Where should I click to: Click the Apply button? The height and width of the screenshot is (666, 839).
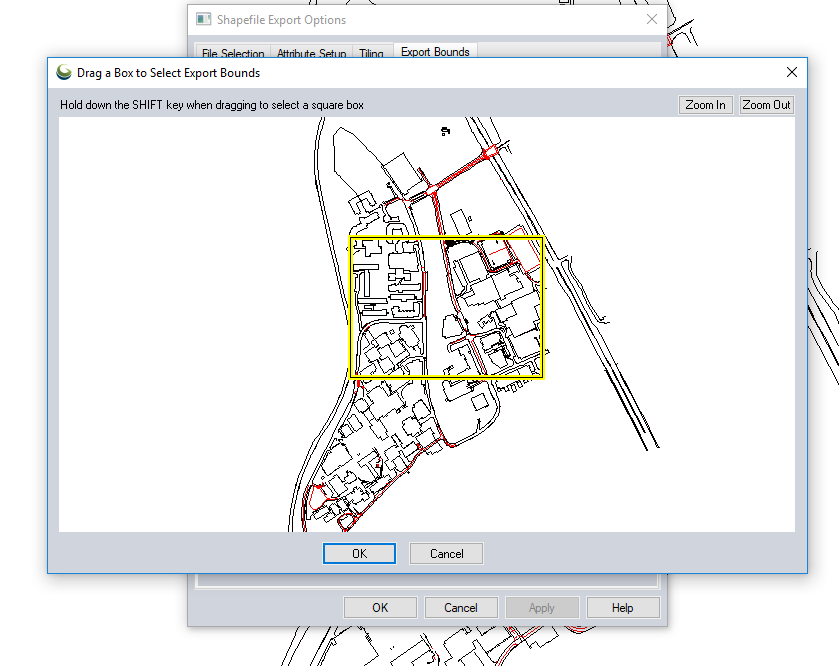(x=541, y=607)
